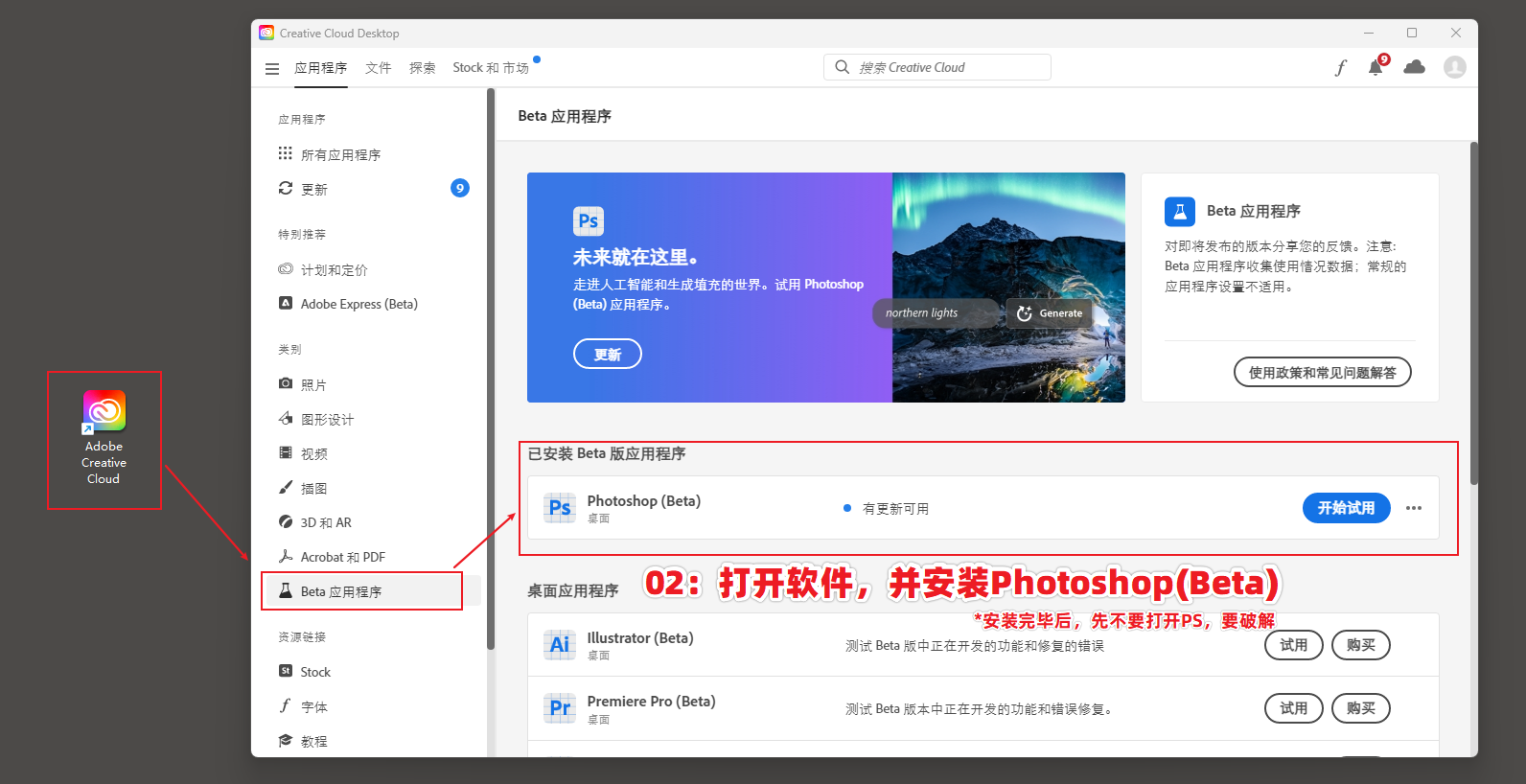Click the Premiere Pro (Beta) app icon

[560, 708]
